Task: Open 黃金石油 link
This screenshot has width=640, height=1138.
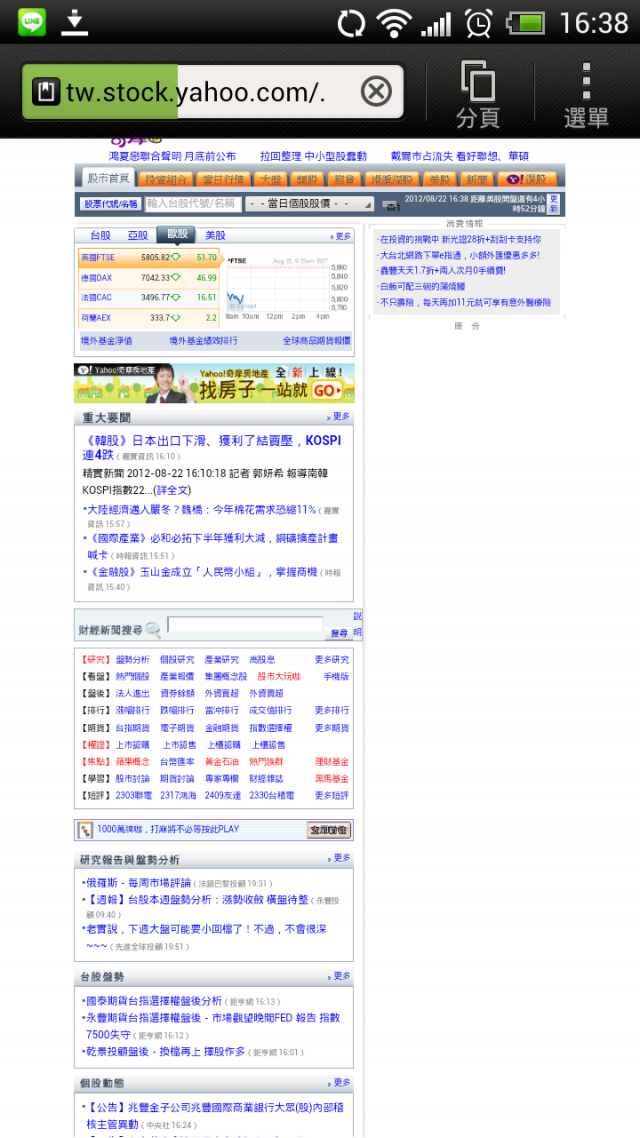Action: coord(222,761)
